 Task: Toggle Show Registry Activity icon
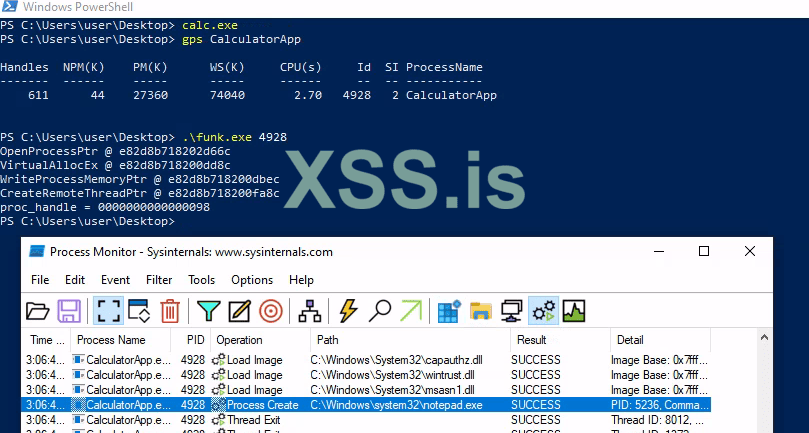tap(449, 311)
